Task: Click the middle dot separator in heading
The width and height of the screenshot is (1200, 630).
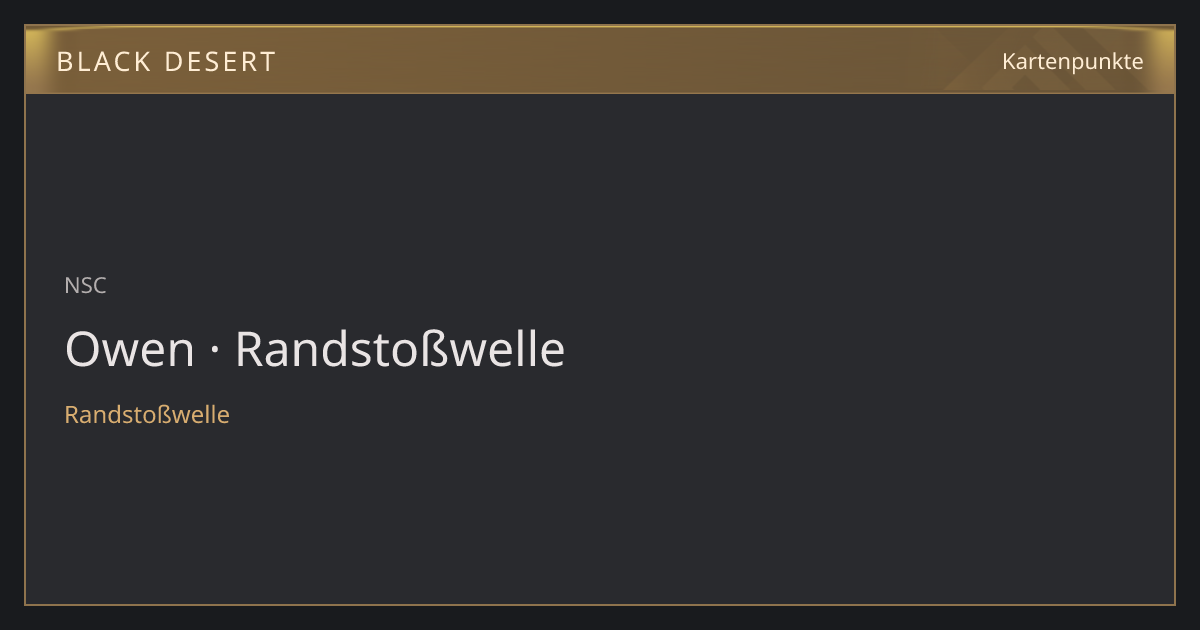Action: (215, 352)
